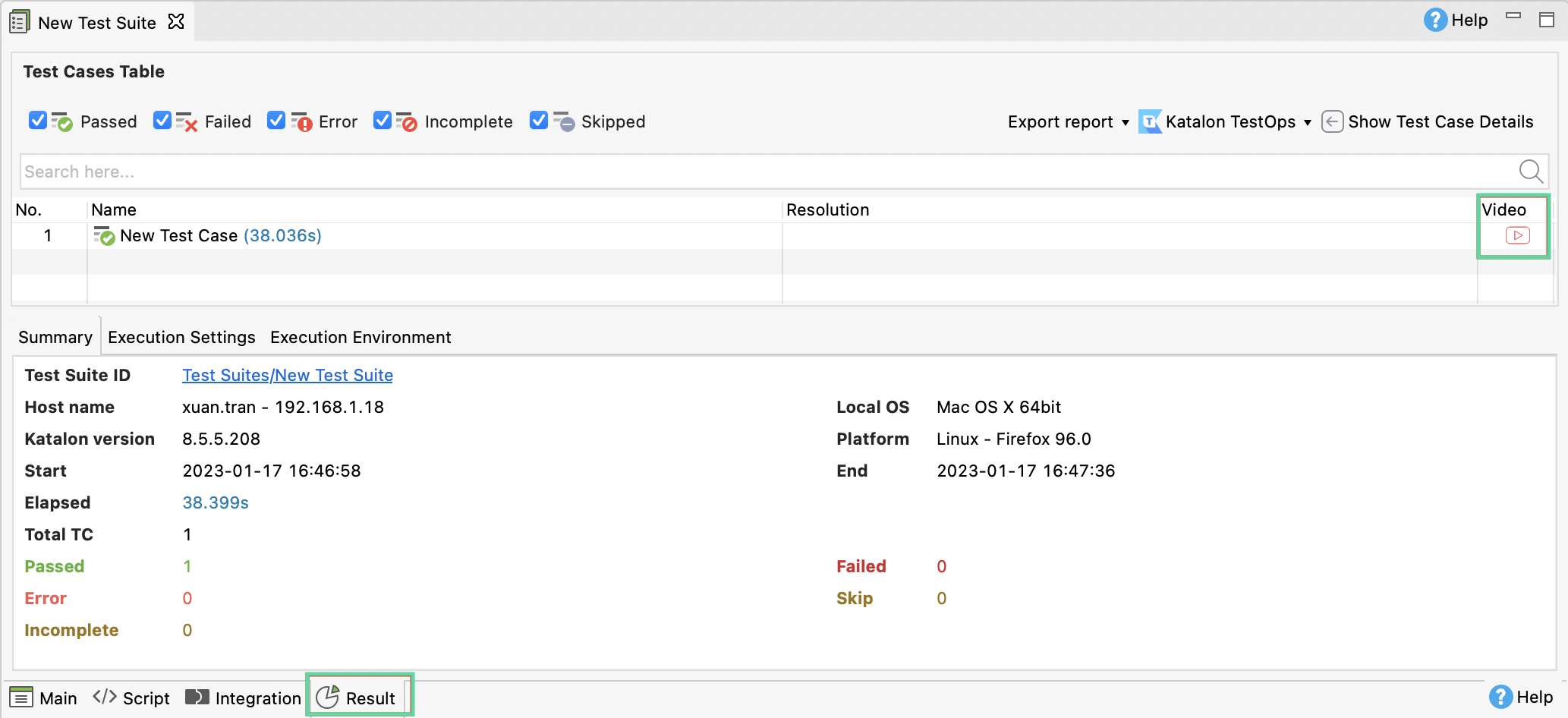Screen dimensions: 1568x718
Task: Open the Export report dropdown
Action: click(x=1067, y=121)
